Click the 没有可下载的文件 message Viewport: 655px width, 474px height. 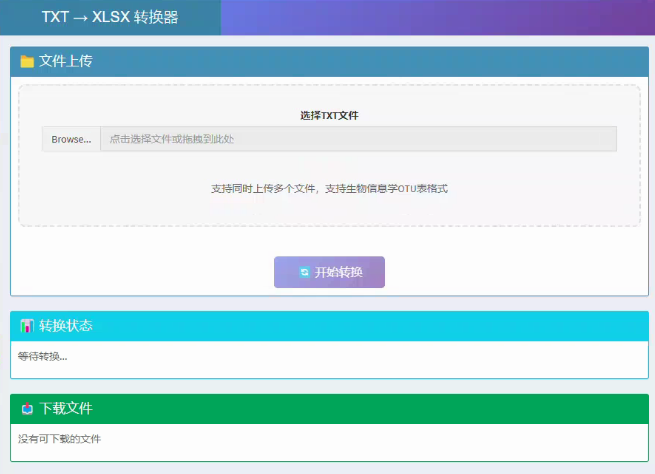click(59, 439)
